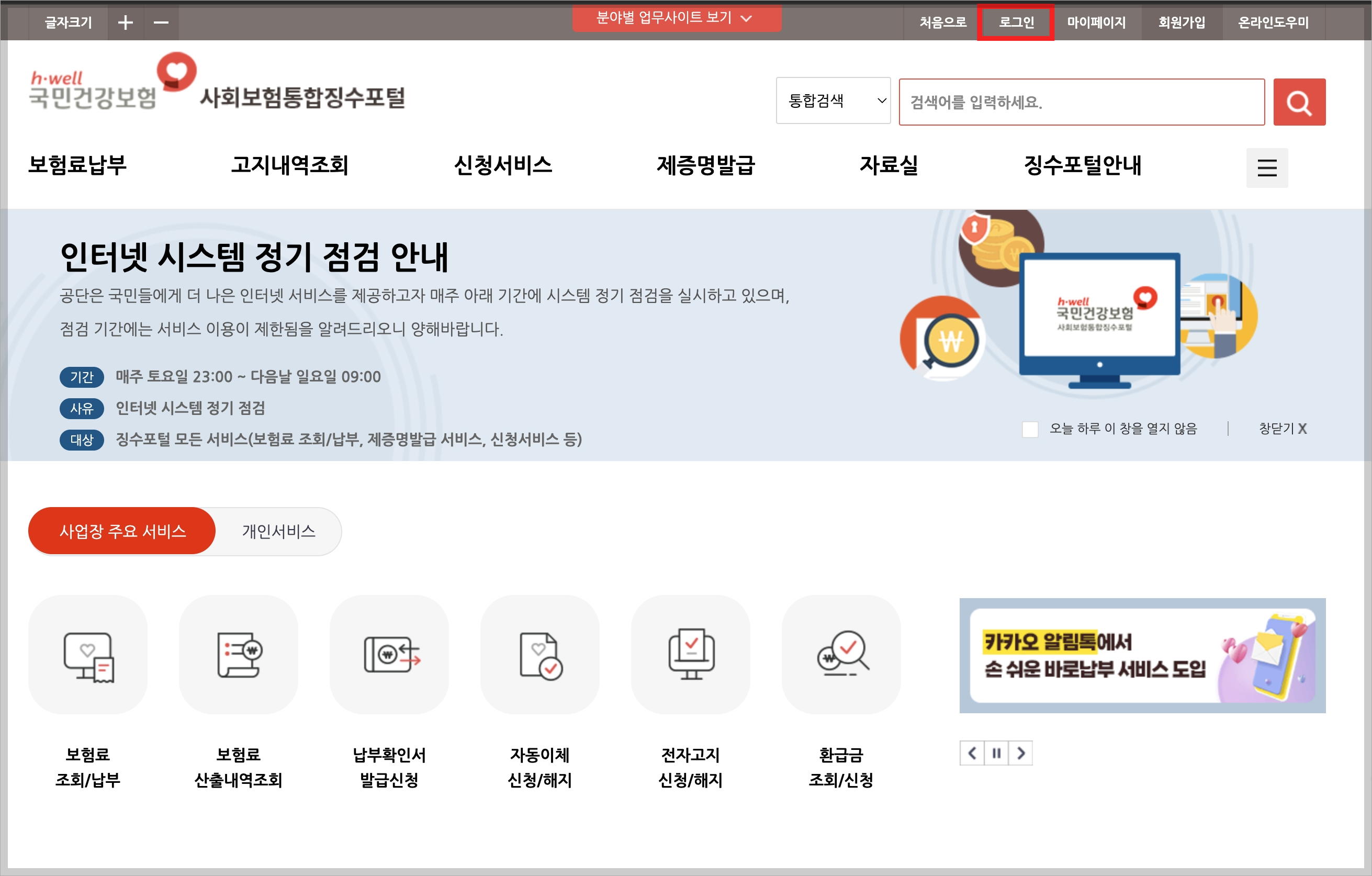Switch to the 개인서비스 tab
Image resolution: width=1372 pixels, height=876 pixels.
(277, 531)
